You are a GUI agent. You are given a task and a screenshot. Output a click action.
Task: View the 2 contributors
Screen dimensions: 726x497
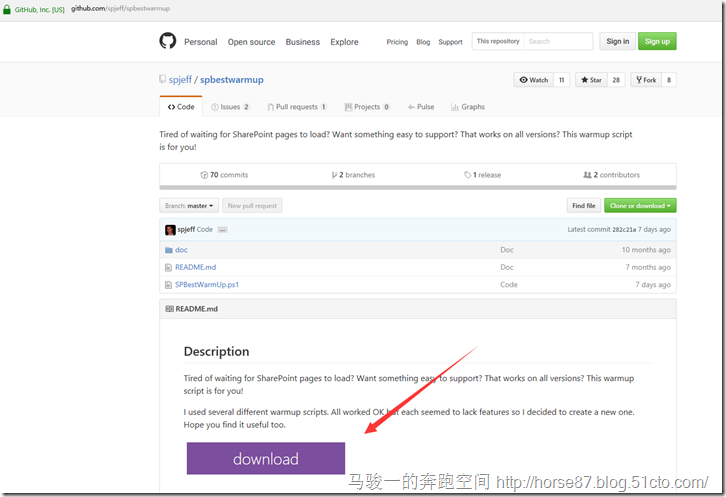[x=611, y=175]
